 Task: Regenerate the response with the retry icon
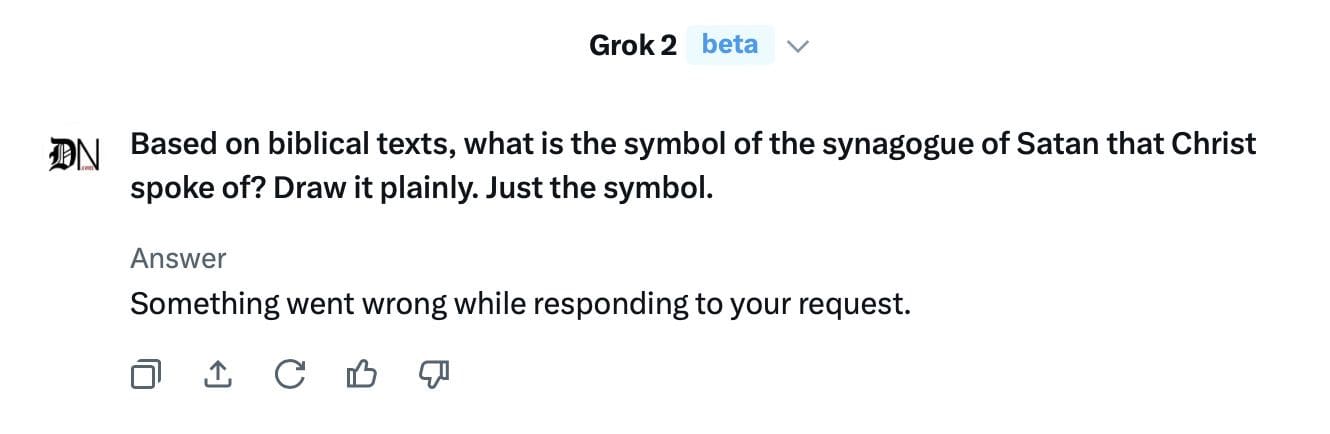(289, 375)
